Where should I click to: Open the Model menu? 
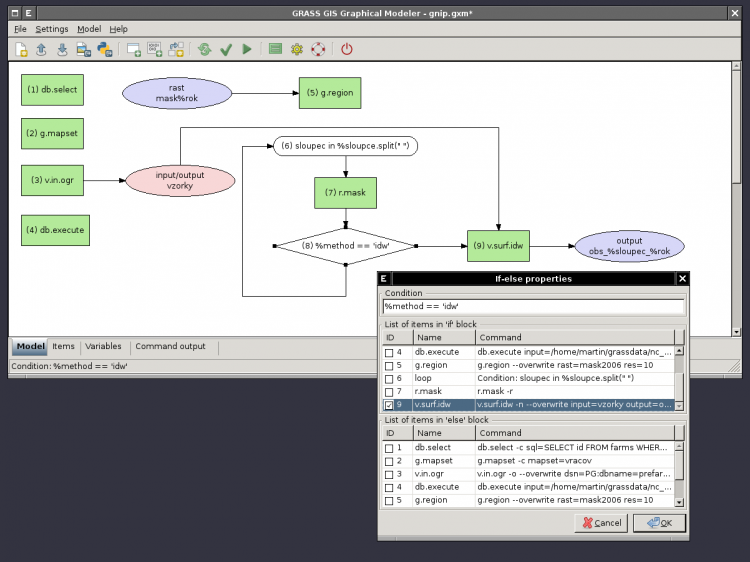tap(89, 29)
